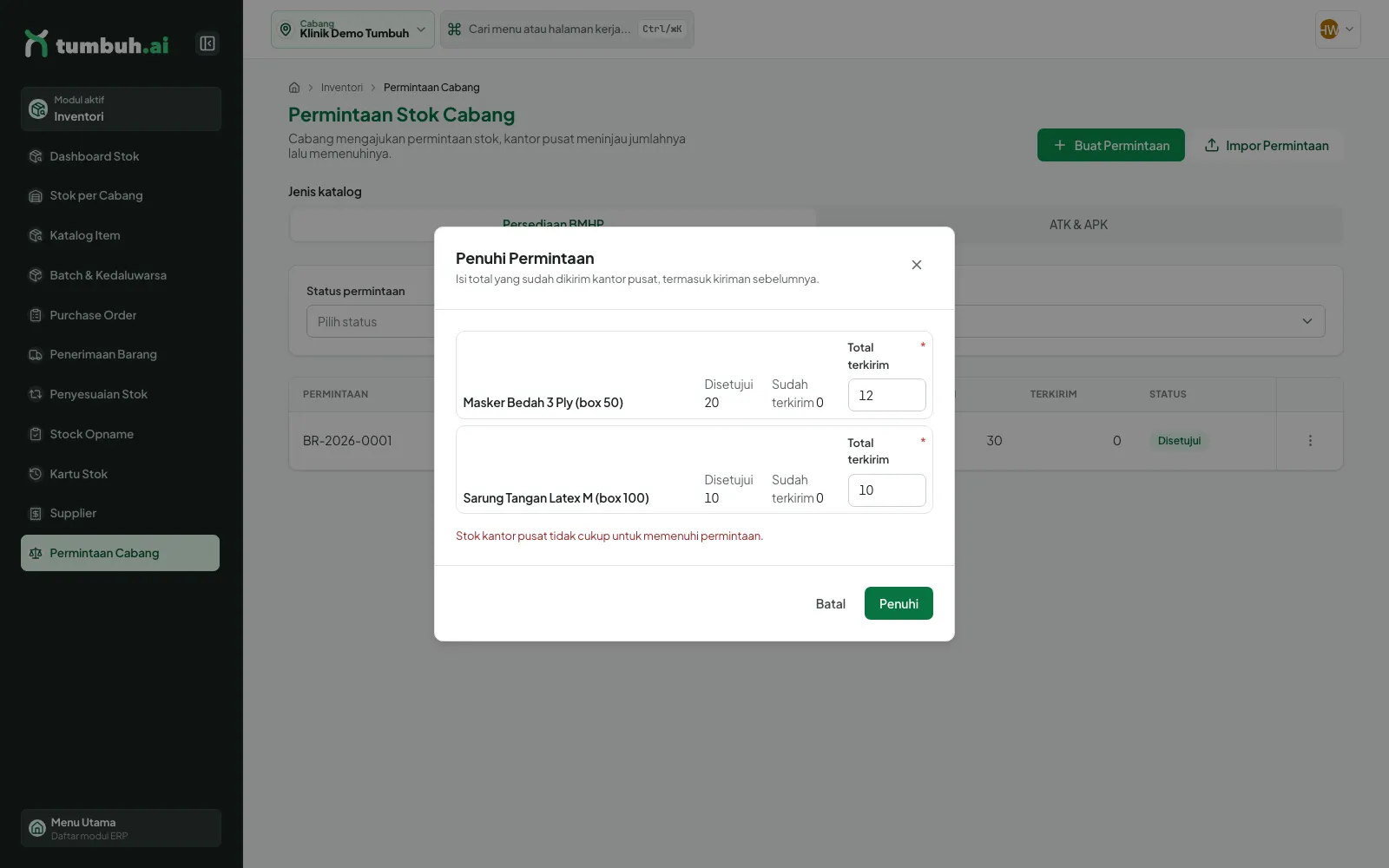Screen dimensions: 1389x868
Task: Open Penerimaan Barang
Action: (x=120, y=354)
